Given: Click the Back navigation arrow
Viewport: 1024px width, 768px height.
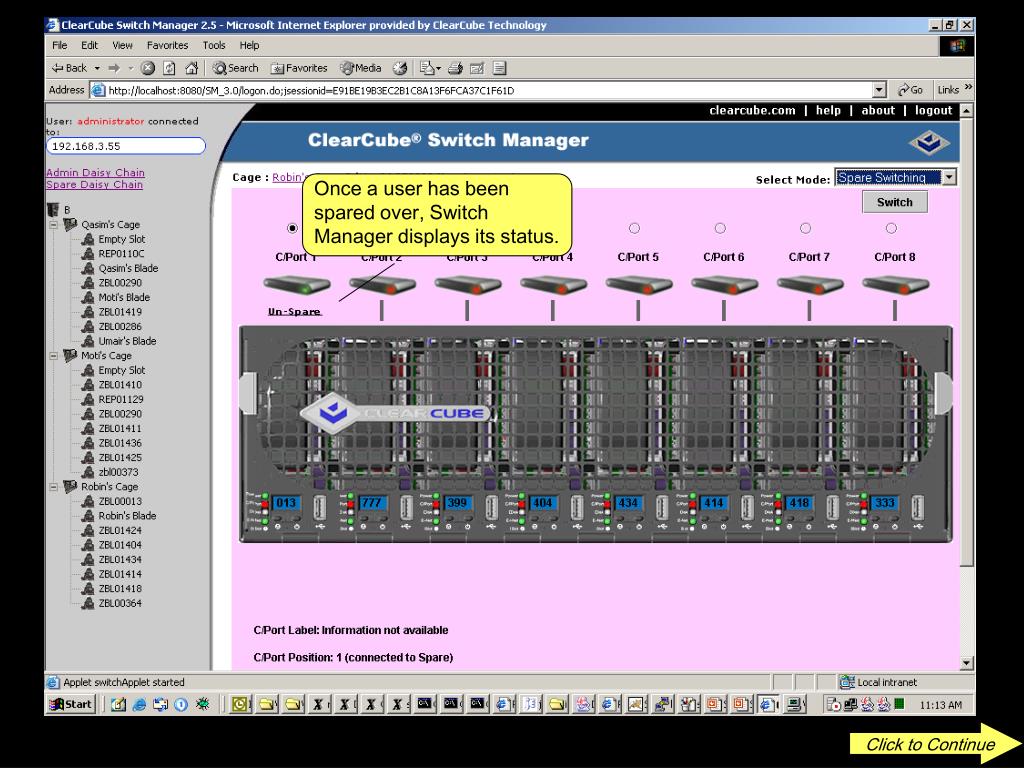Looking at the screenshot, I should point(69,68).
